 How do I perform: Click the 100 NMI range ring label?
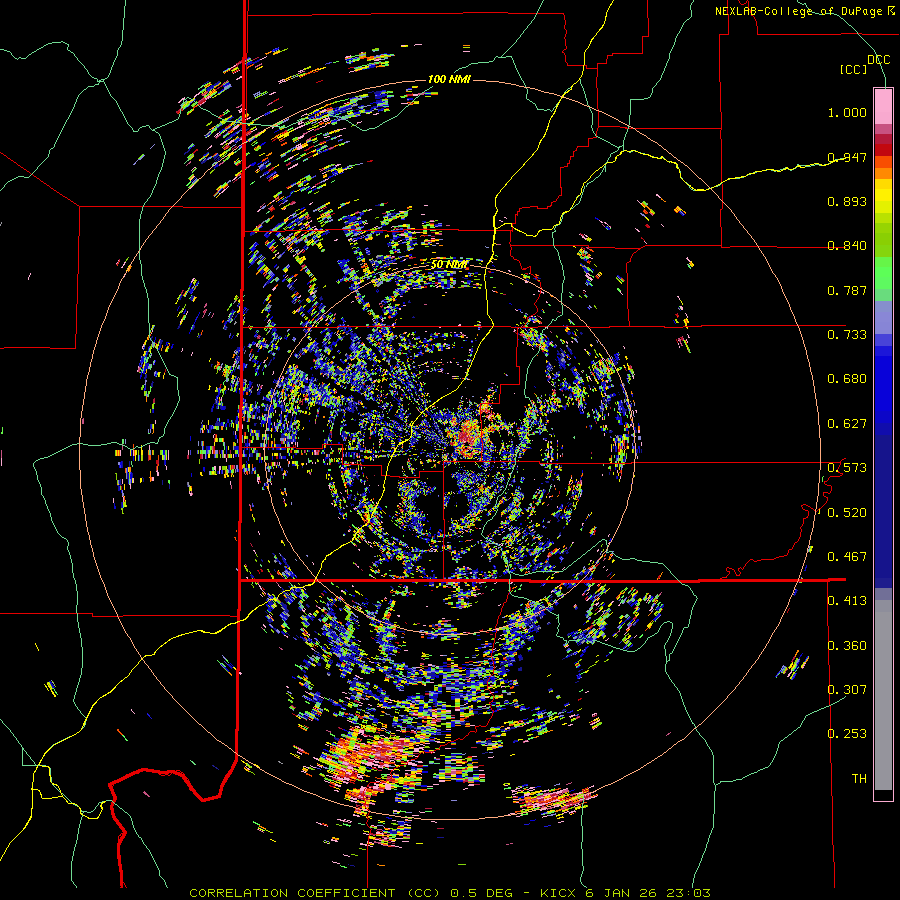pos(449,79)
